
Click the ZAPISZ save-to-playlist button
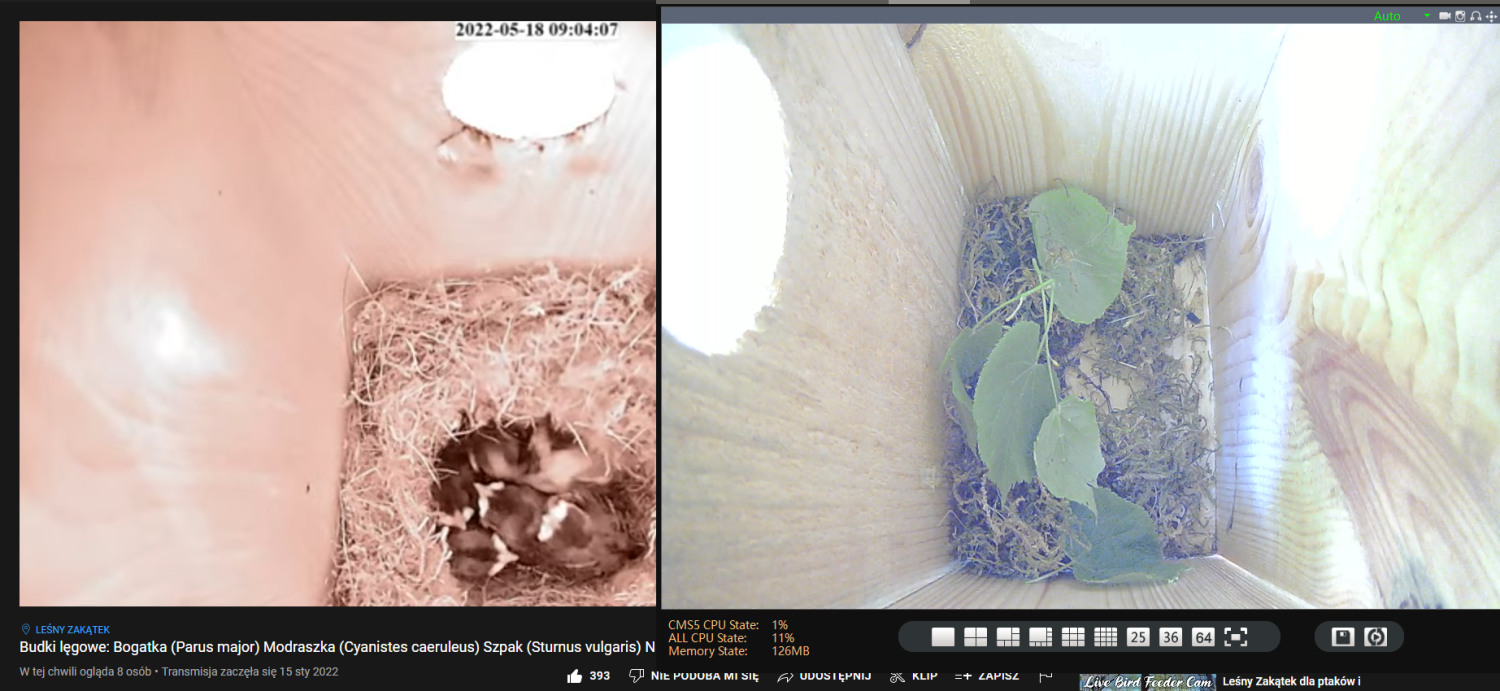coord(987,676)
